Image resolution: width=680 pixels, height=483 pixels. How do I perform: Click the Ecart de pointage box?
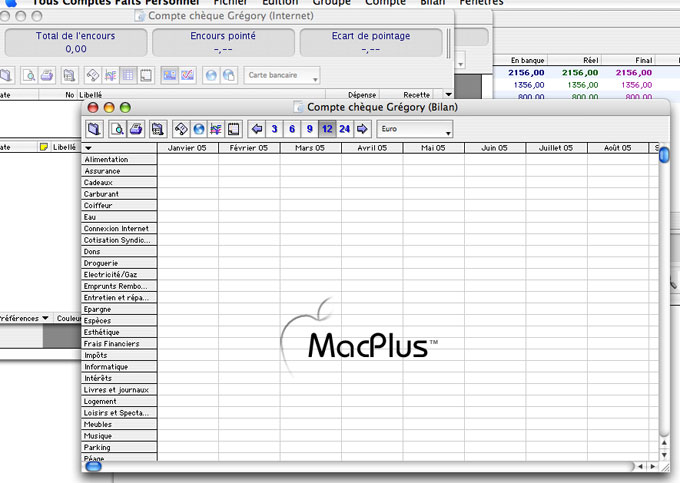pyautogui.click(x=371, y=42)
